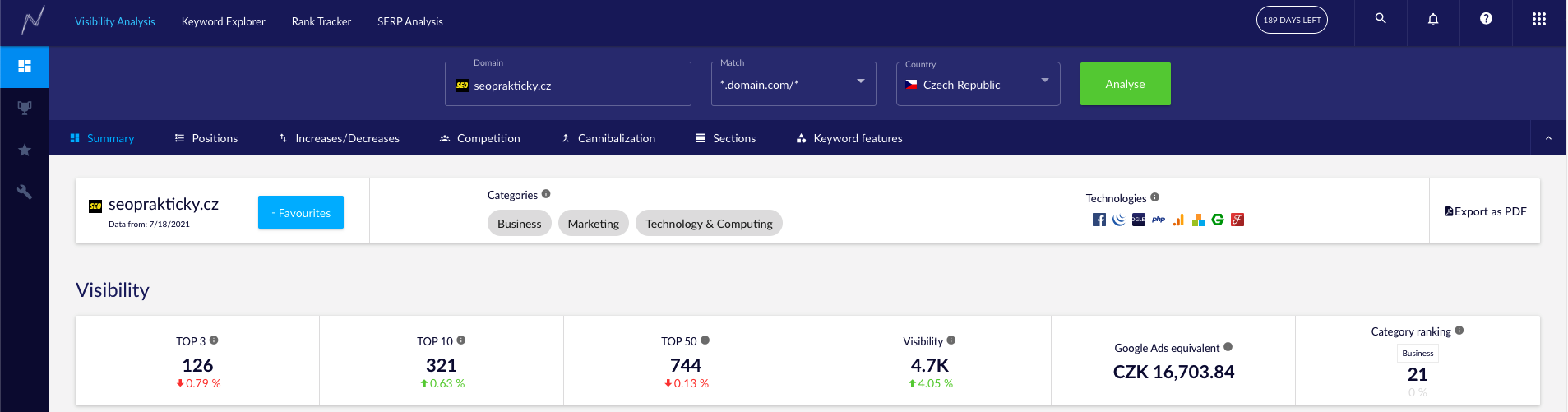Viewport: 1568px width, 412px height.
Task: Open the apps grid menu icon
Action: [x=1539, y=19]
